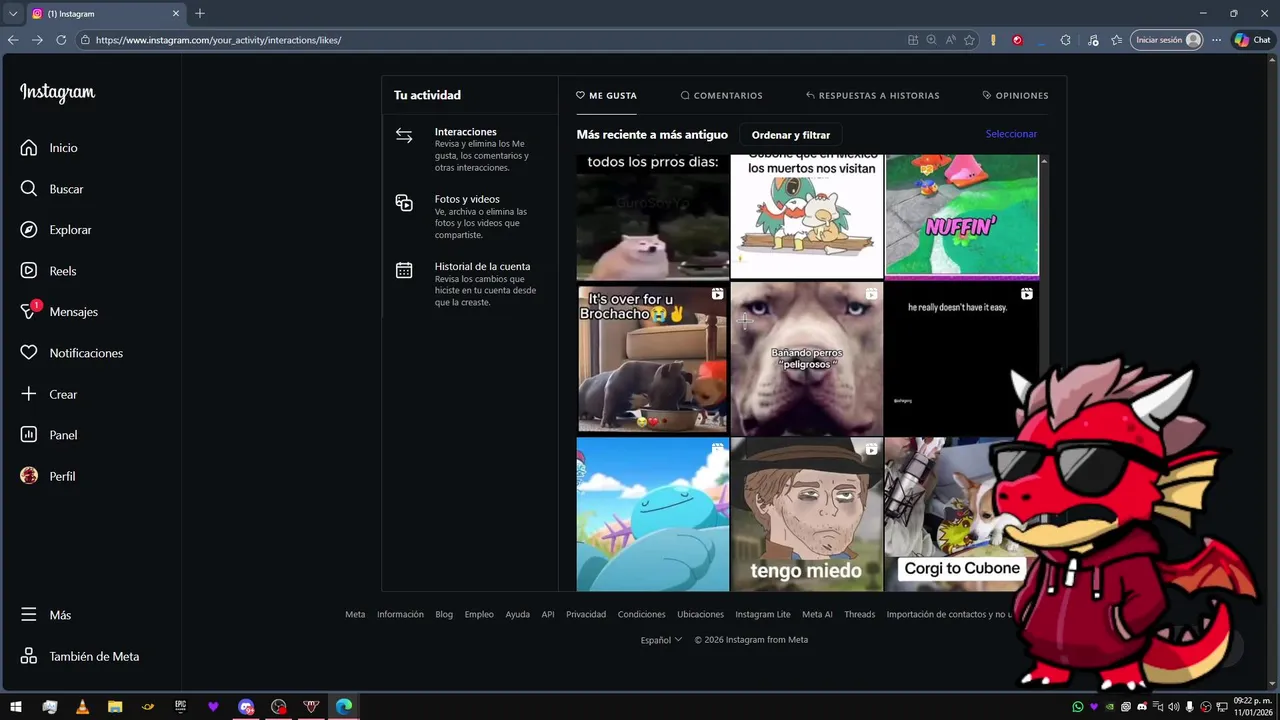Open the 'todos los prros dias' post

[x=652, y=216]
